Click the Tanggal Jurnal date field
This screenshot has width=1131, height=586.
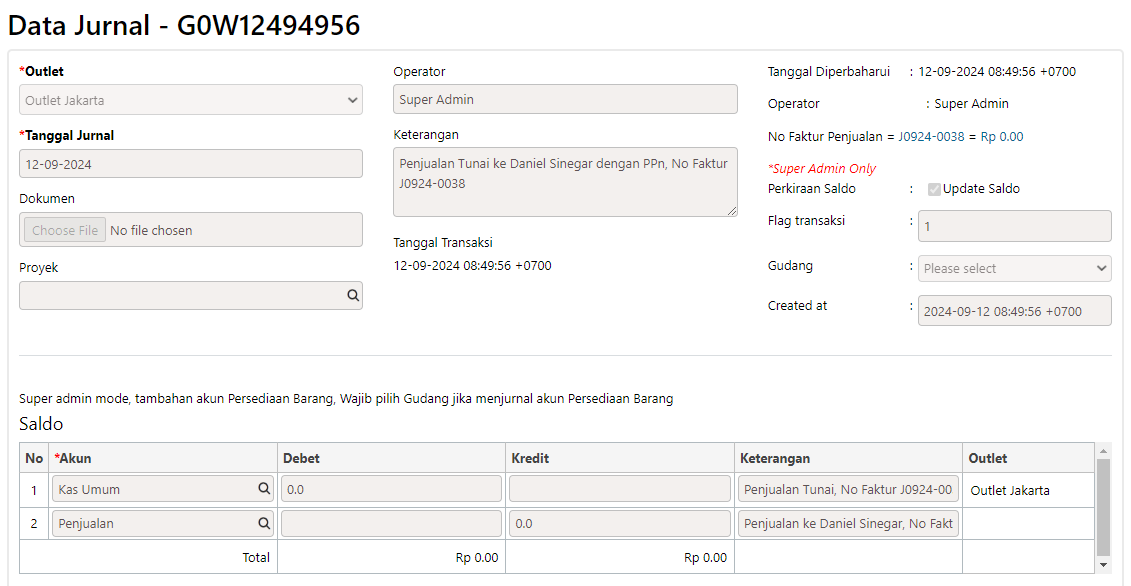click(190, 164)
